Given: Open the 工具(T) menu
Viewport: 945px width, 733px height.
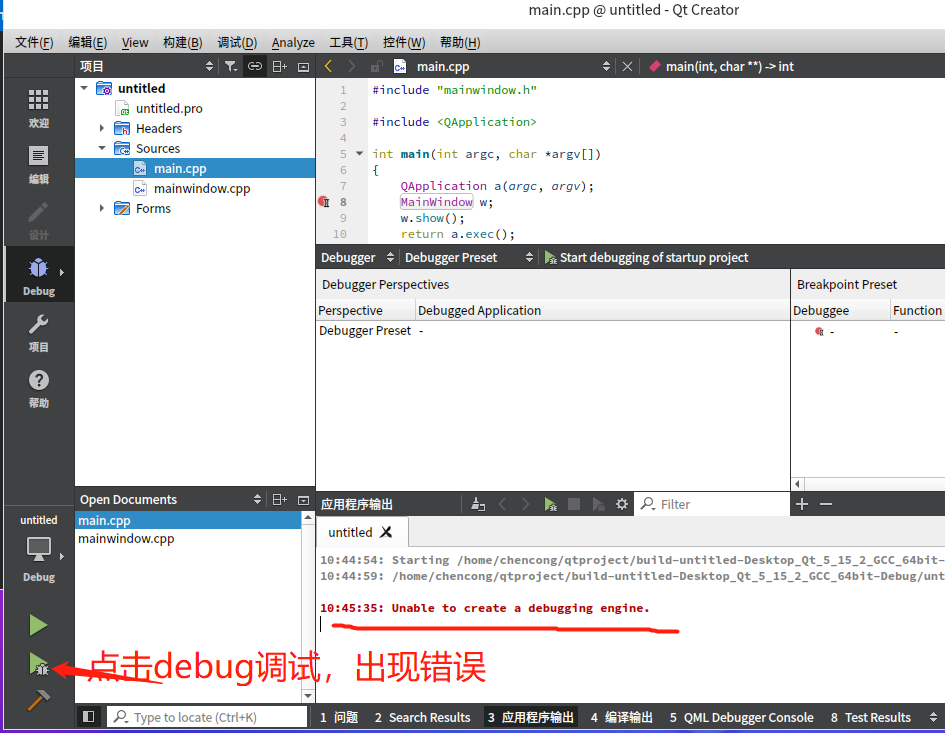Looking at the screenshot, I should click(x=348, y=42).
